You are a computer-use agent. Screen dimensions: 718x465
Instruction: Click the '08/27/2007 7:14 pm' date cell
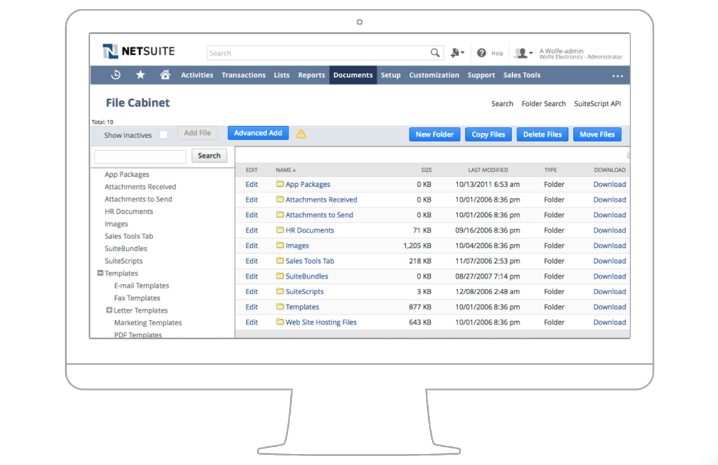[488, 276]
